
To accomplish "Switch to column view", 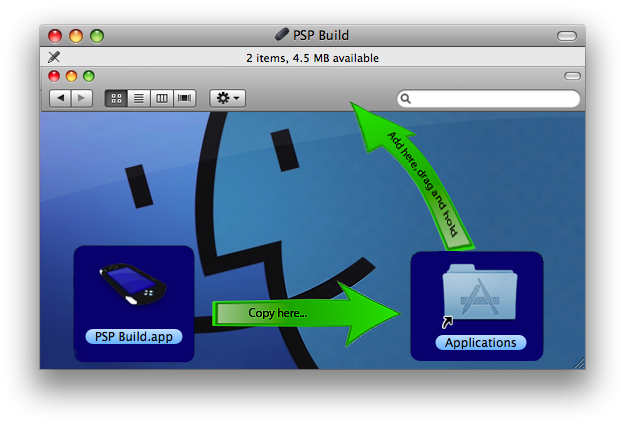I will pos(162,98).
